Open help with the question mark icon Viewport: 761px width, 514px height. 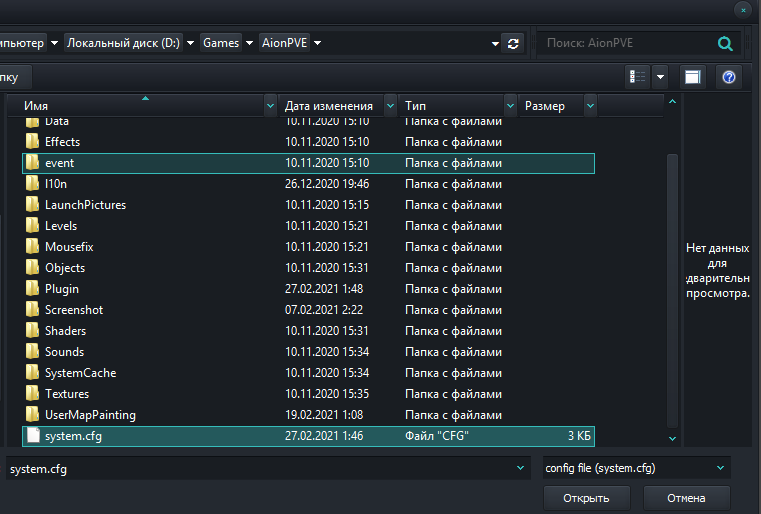coord(728,77)
